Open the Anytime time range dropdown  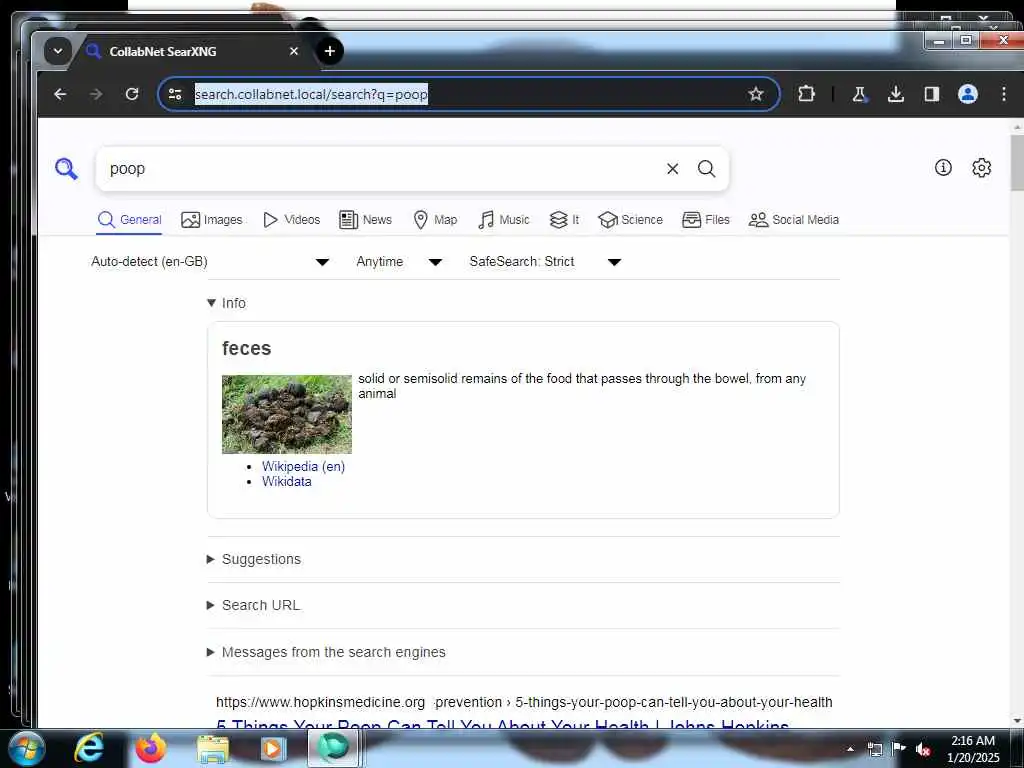[400, 262]
